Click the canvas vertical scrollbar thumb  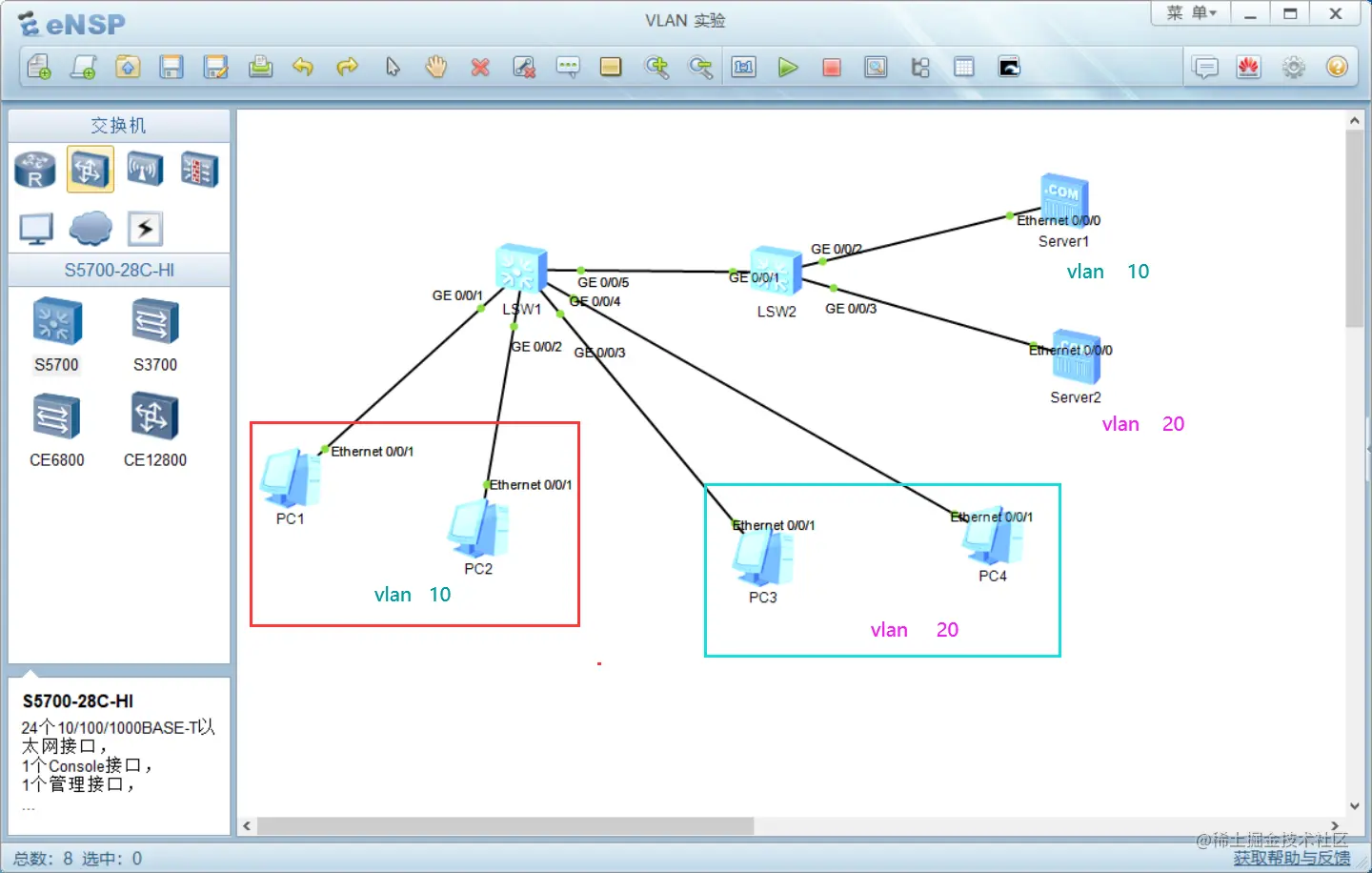(1355, 229)
